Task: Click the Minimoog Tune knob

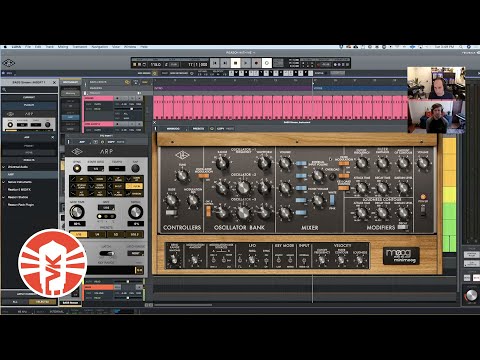Action: coord(182,175)
